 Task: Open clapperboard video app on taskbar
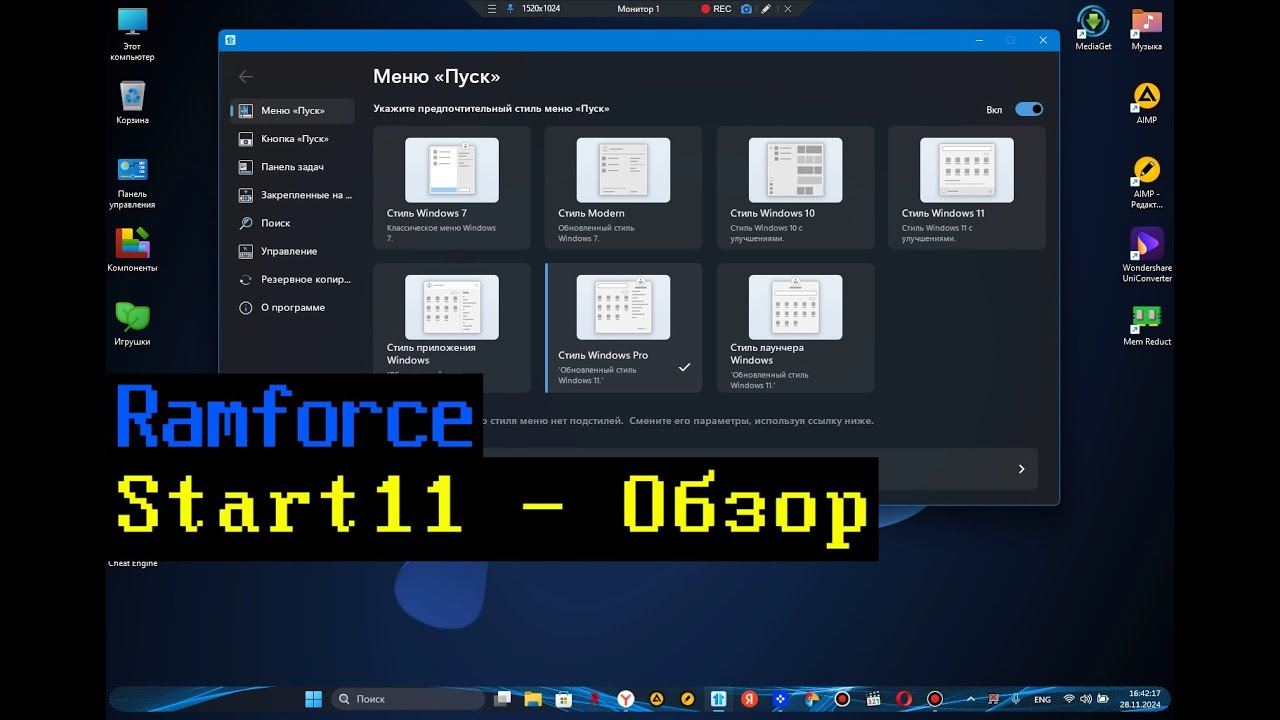(872, 699)
